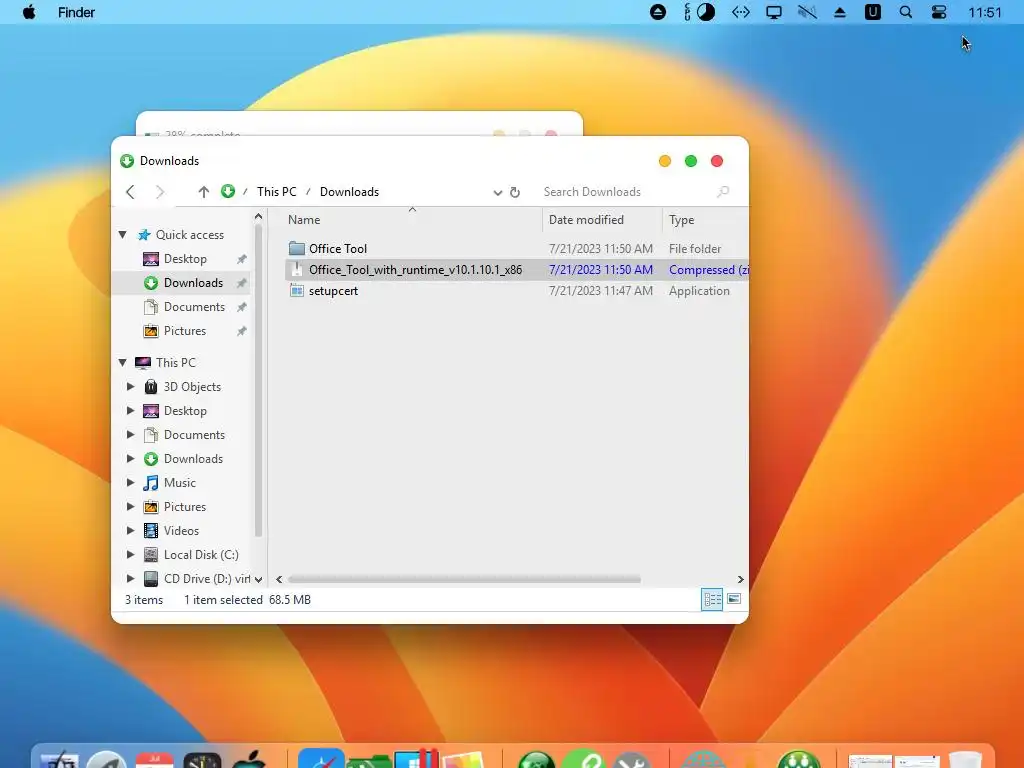The width and height of the screenshot is (1024, 768).
Task: Go back using the back arrow
Action: tap(131, 192)
